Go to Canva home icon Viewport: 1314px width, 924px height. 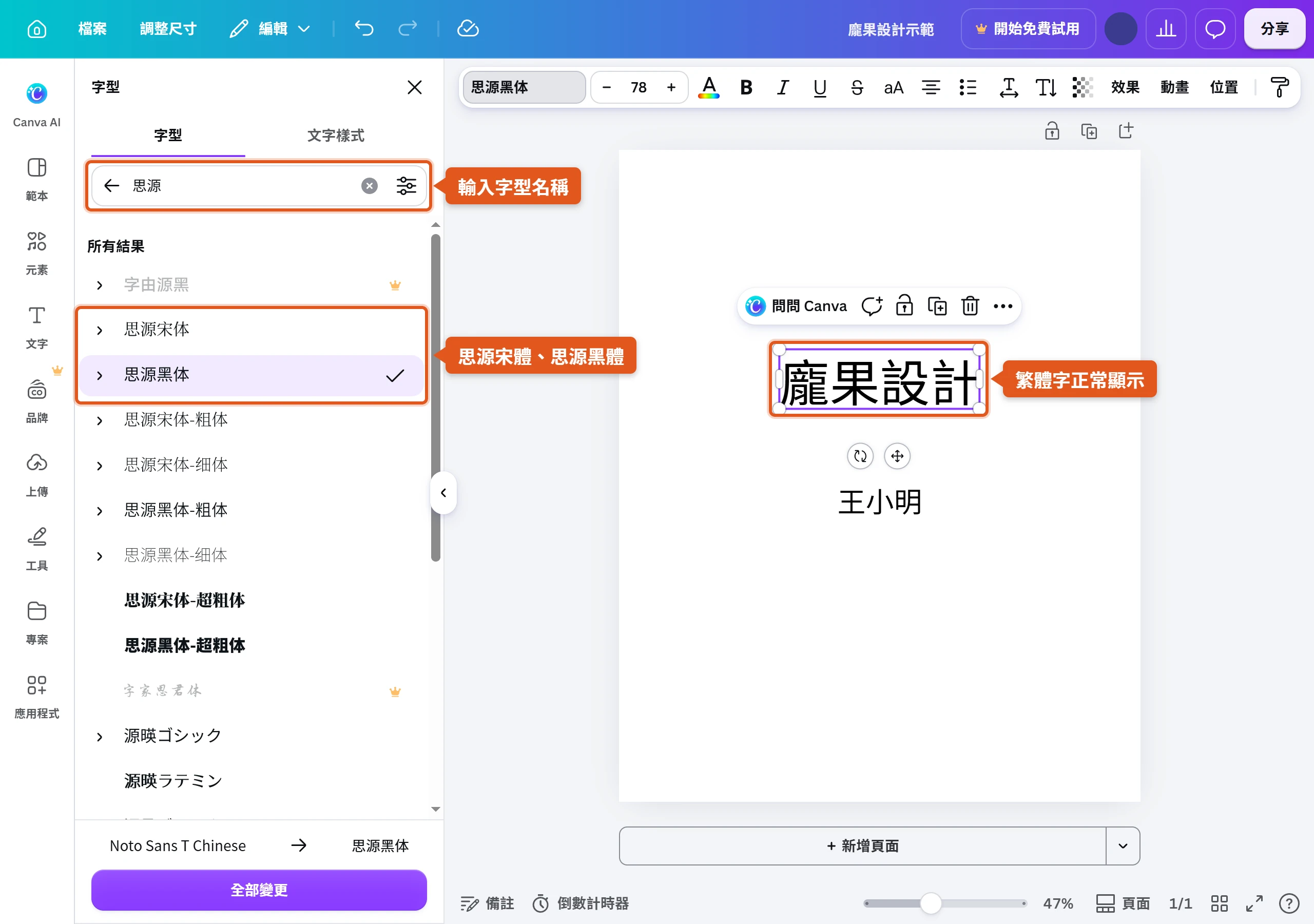tap(36, 29)
